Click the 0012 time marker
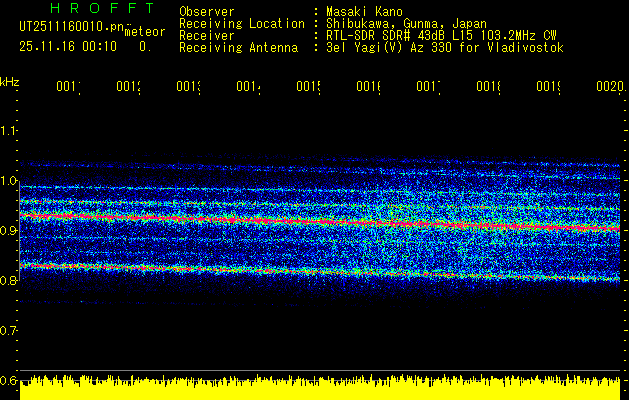The width and height of the screenshot is (629, 400). 128,87
